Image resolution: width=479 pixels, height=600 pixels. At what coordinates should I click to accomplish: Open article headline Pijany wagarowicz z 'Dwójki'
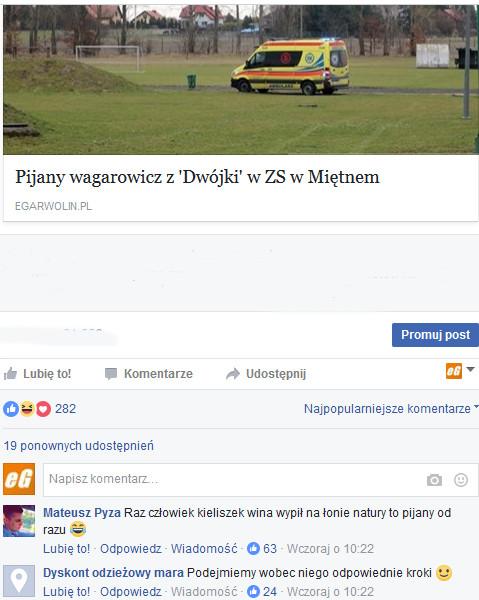pyautogui.click(x=197, y=177)
